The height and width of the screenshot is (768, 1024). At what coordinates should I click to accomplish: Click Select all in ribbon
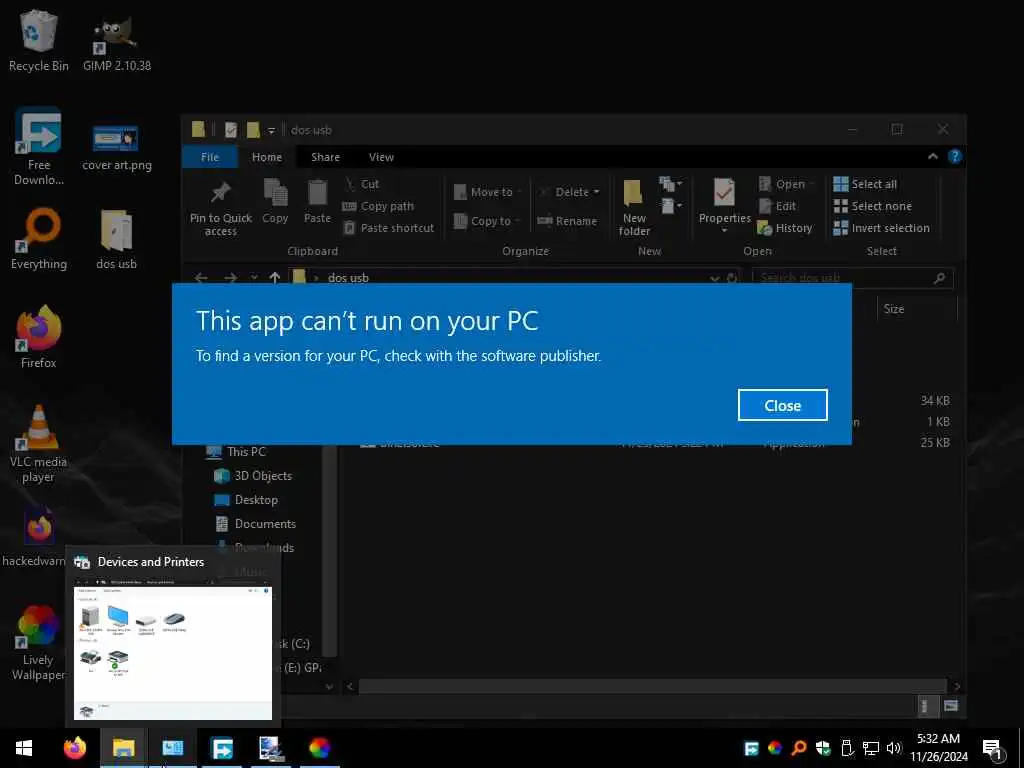(x=865, y=184)
